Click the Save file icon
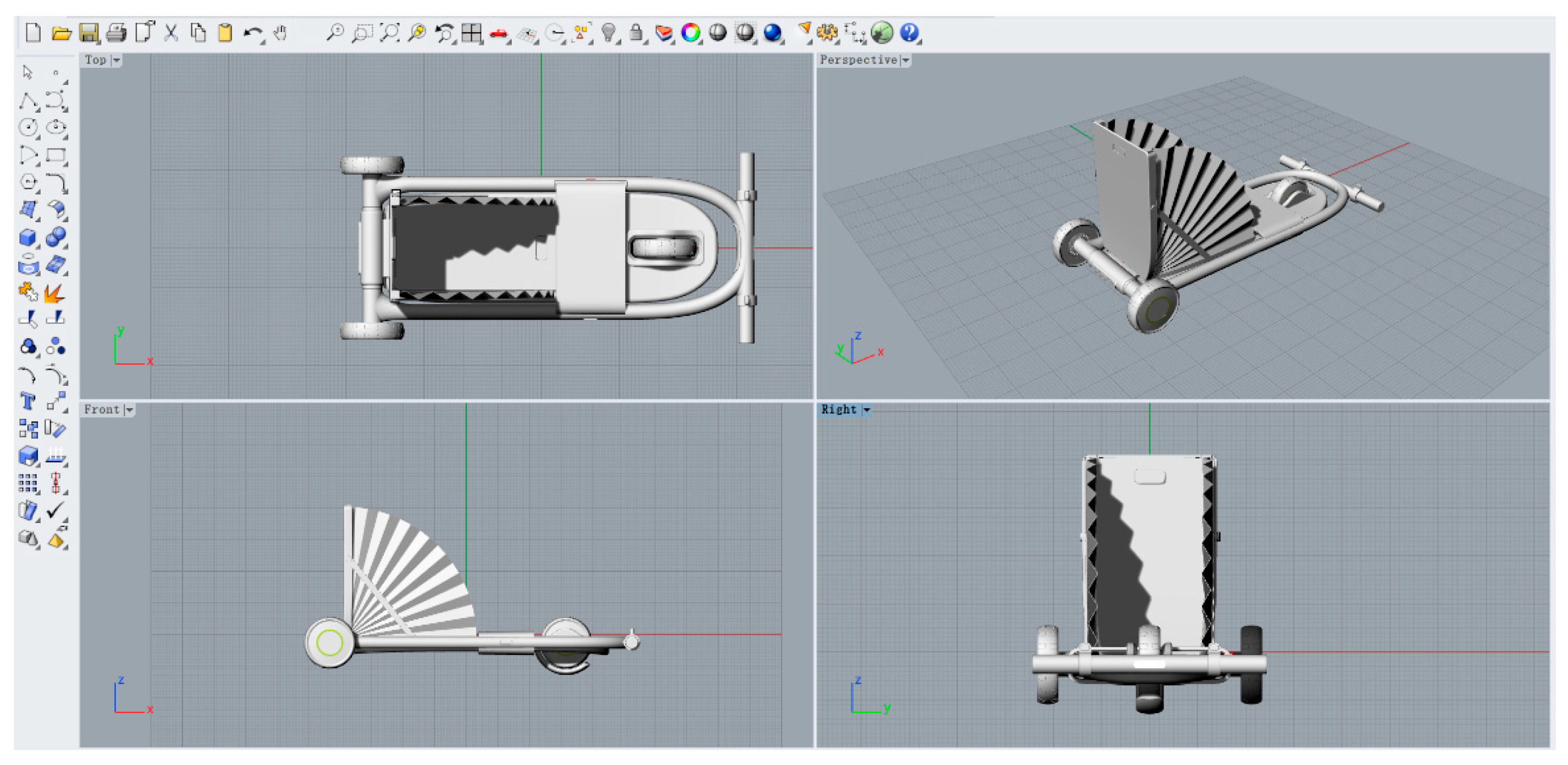This screenshot has height=765, width=1568. (x=89, y=33)
